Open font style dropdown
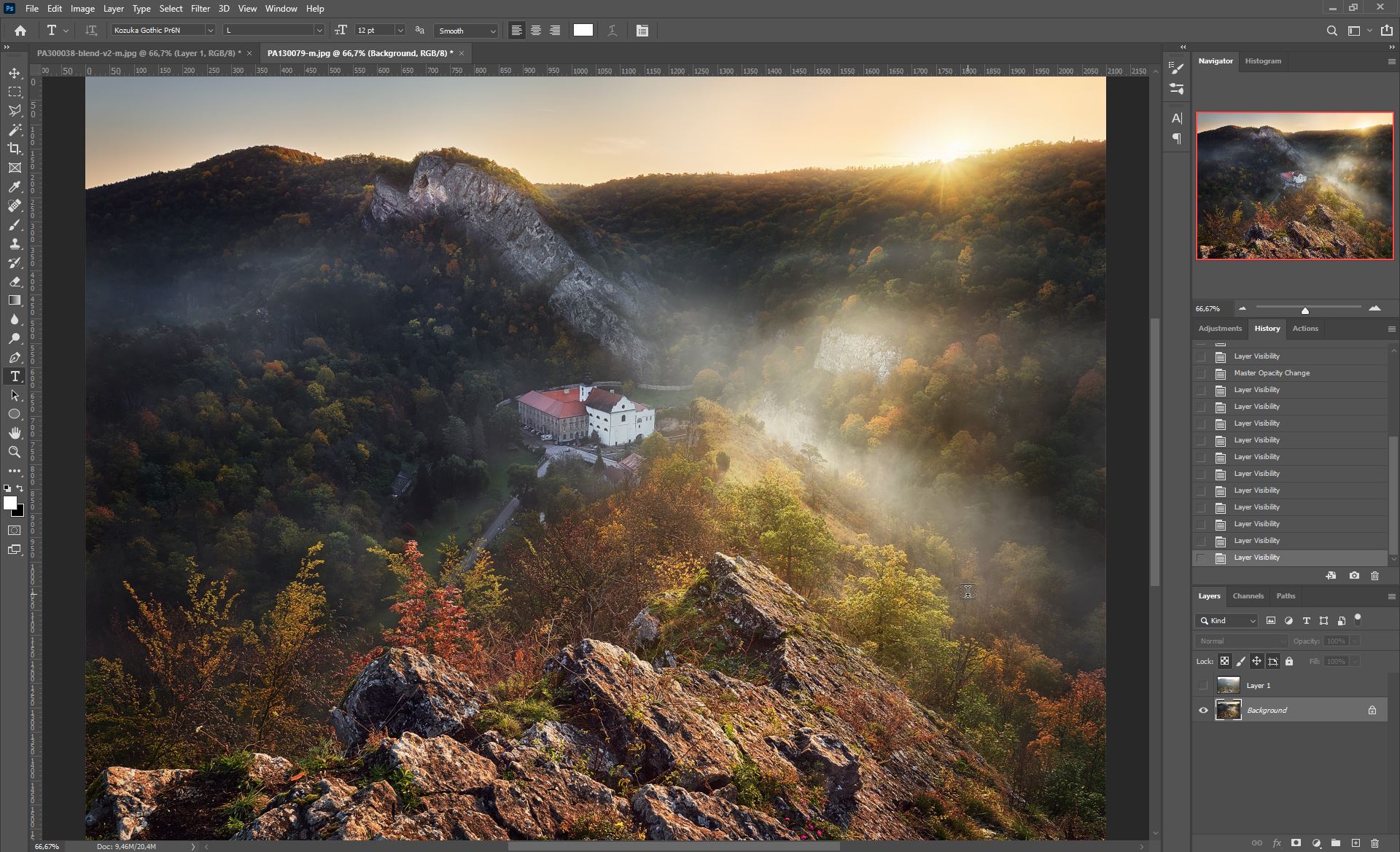The image size is (1400, 852). pyautogui.click(x=319, y=31)
